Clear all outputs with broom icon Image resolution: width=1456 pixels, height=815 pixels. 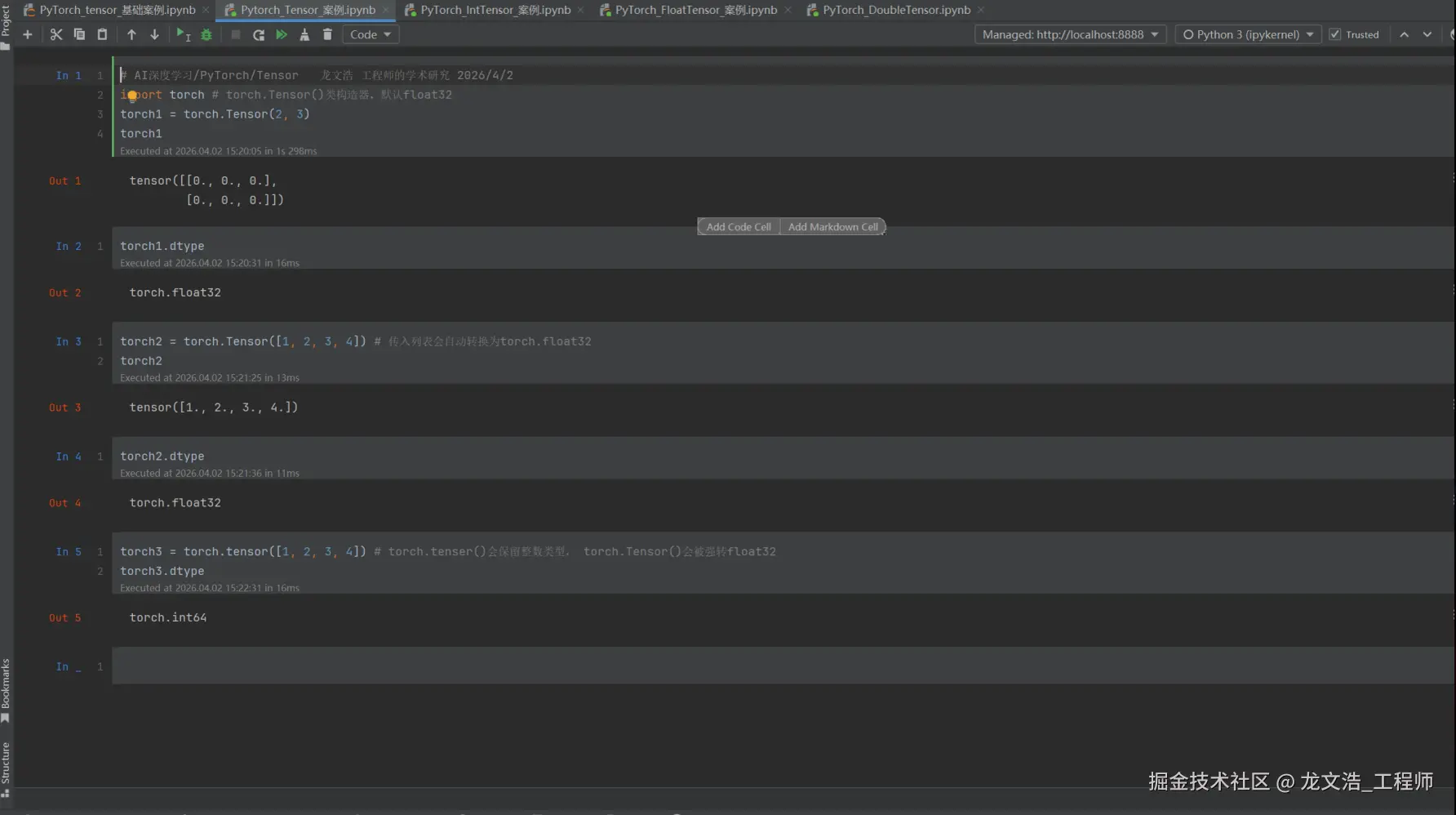pos(304,34)
